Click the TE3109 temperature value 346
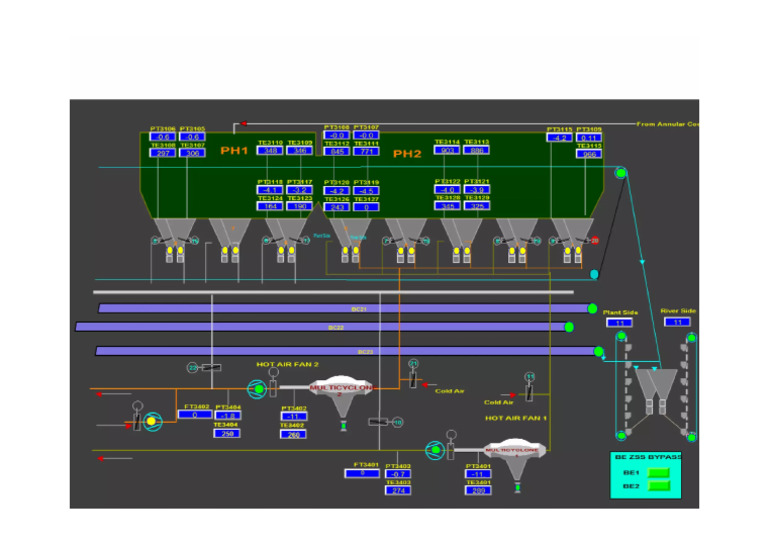The image size is (768, 543). 300,150
